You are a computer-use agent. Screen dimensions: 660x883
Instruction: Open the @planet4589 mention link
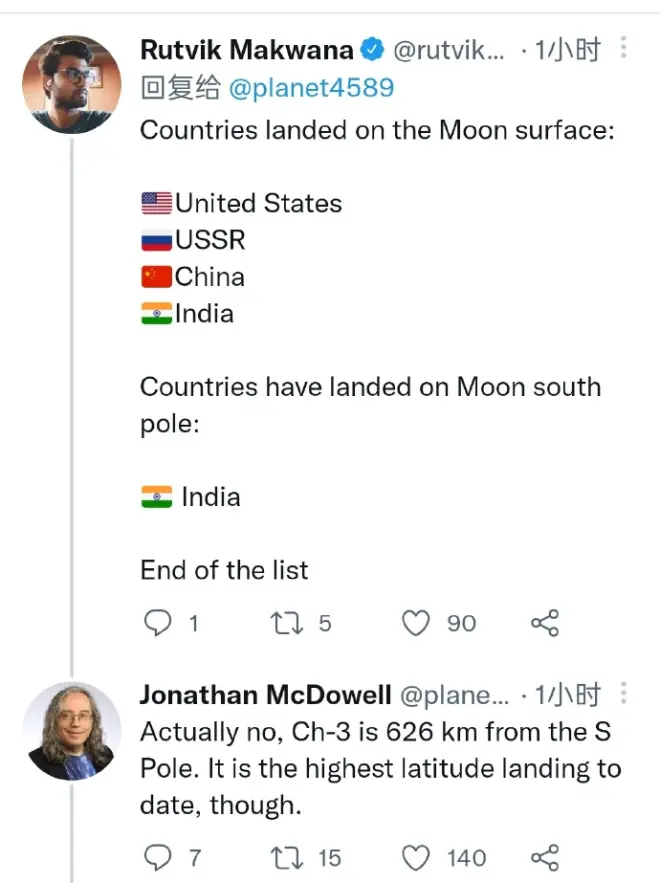(311, 88)
